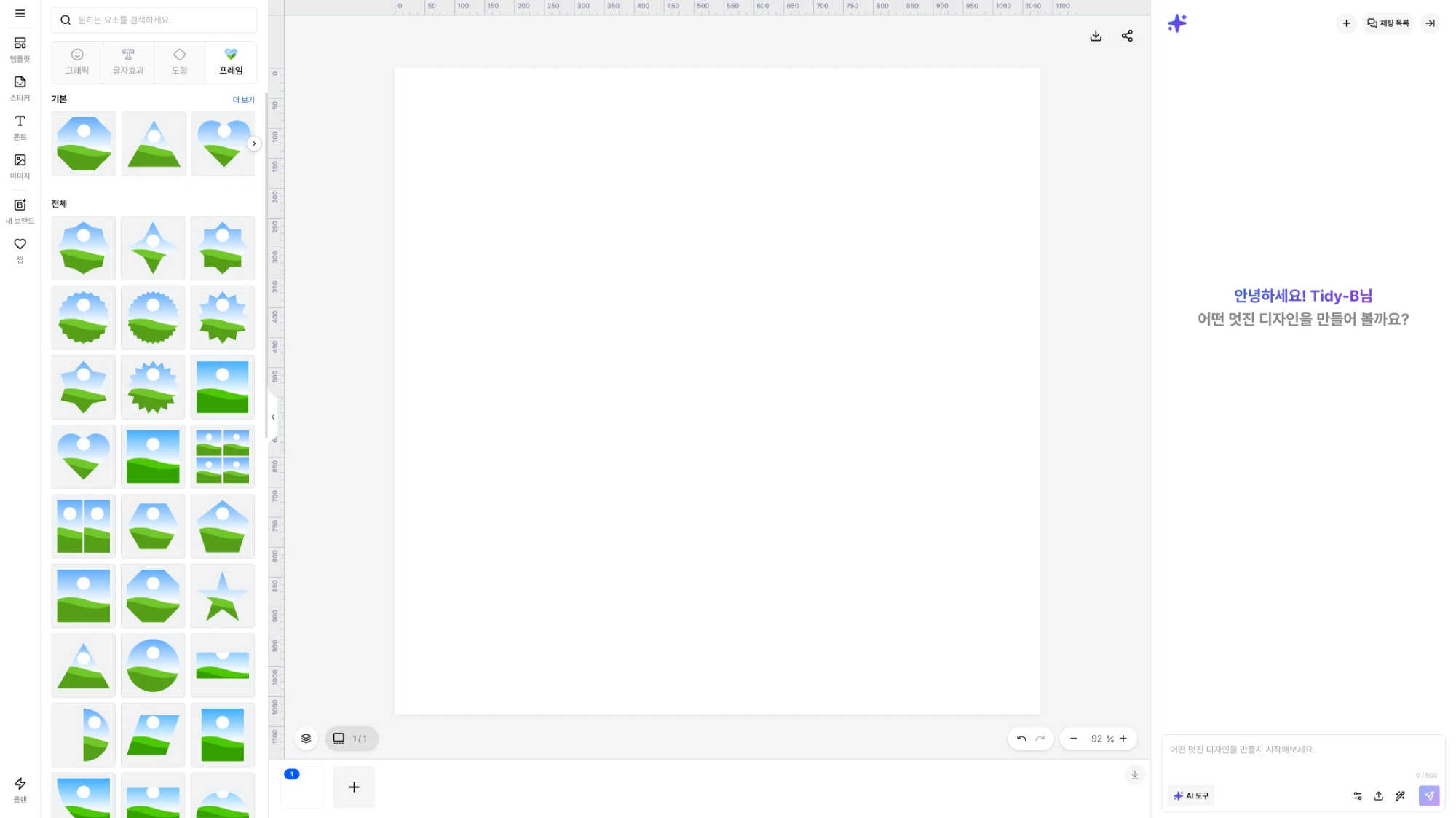The height and width of the screenshot is (818, 1456).
Task: Open the 내 브랜드 brand panel
Action: click(x=20, y=211)
